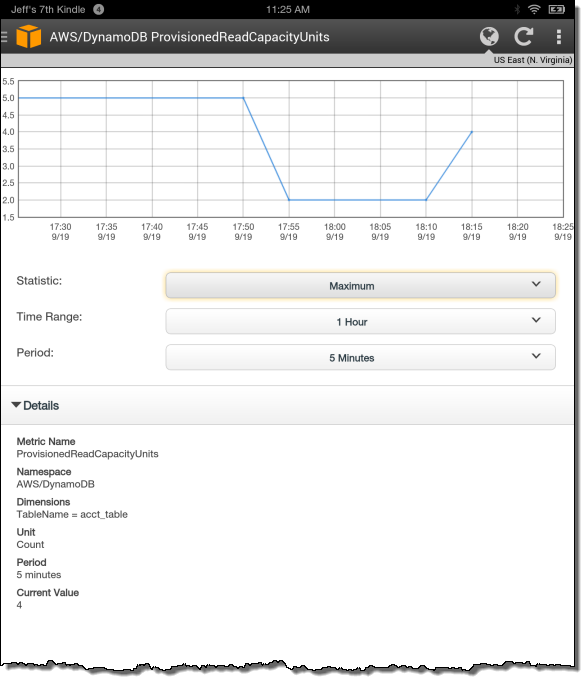Select the graph data point at 18:15
Image resolution: width=587 pixels, height=682 pixels.
472,132
